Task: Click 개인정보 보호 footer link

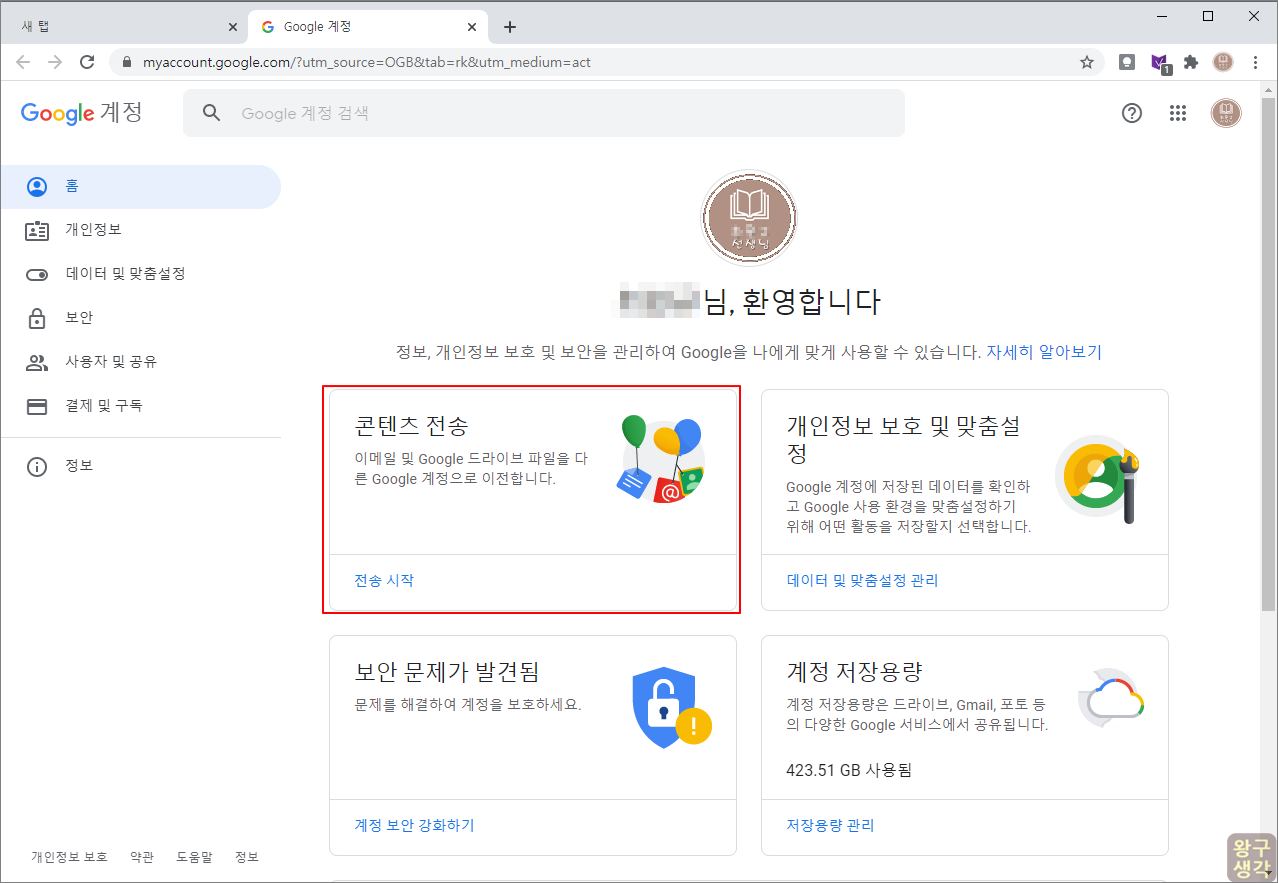Action: coord(69,857)
